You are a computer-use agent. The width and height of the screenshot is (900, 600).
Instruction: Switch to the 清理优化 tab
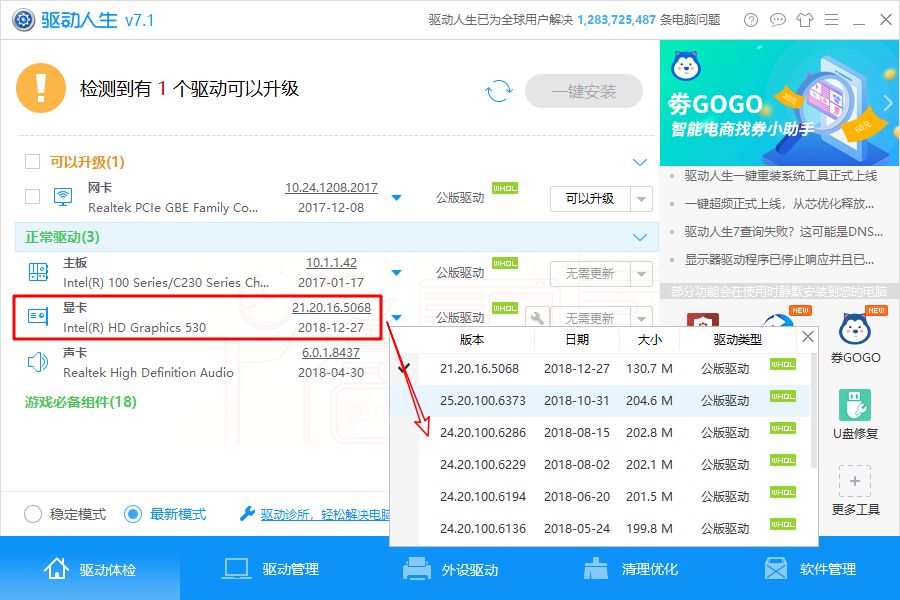pyautogui.click(x=630, y=569)
